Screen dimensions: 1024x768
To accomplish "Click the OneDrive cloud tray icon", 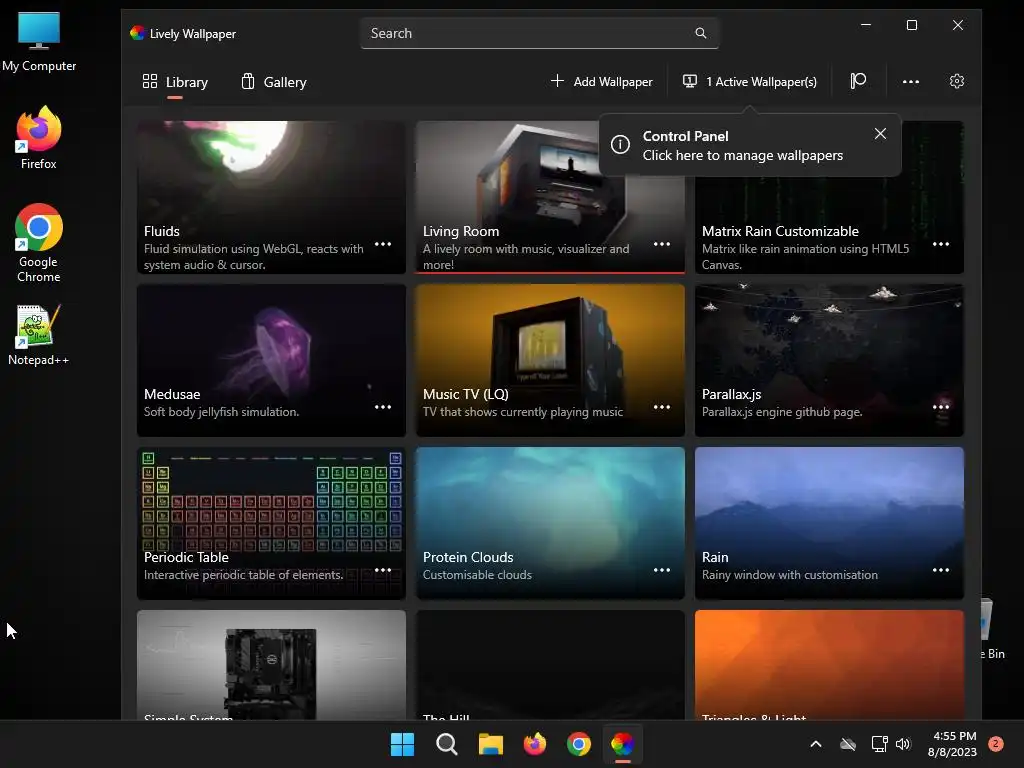I will coord(848,744).
